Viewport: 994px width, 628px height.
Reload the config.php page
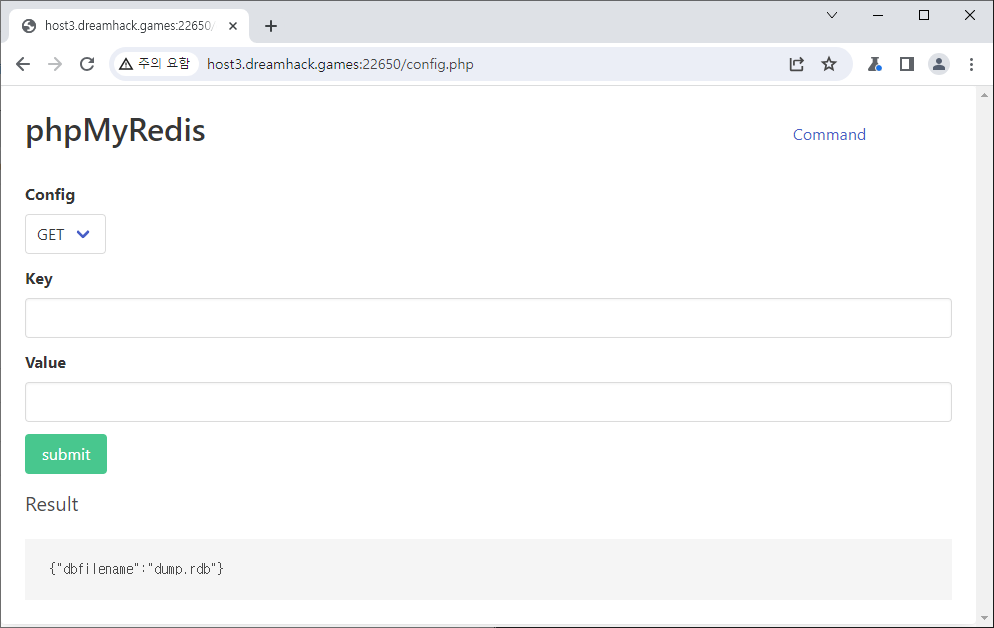tap(87, 64)
